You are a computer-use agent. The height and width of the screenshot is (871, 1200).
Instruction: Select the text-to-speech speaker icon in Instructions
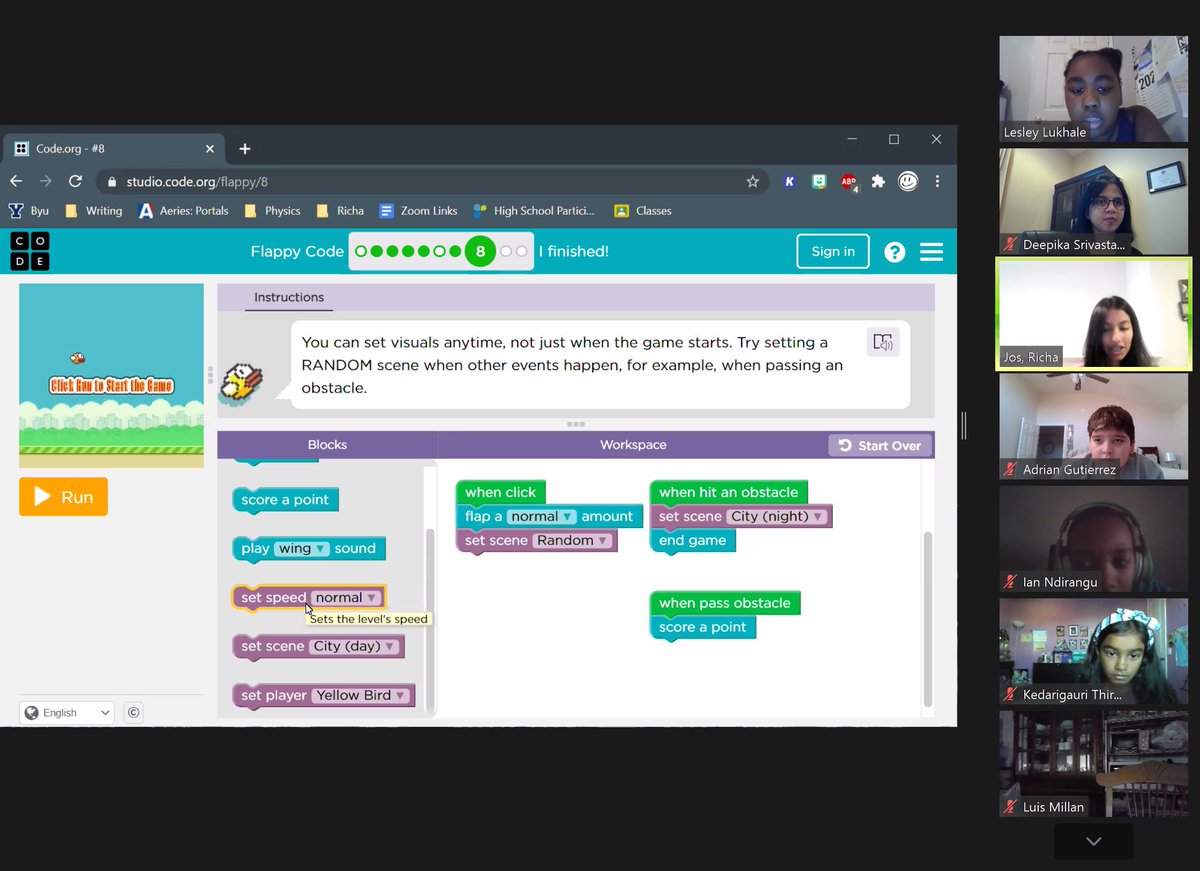point(884,342)
